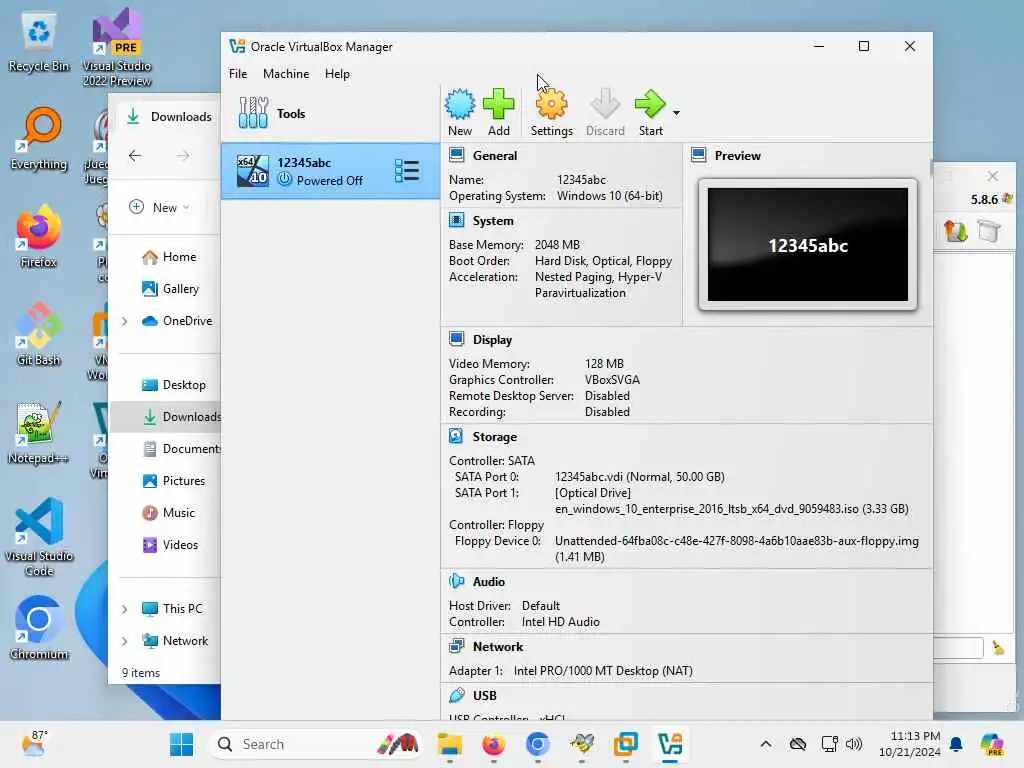The height and width of the screenshot is (768, 1024).
Task: Open the Help menu
Action: (x=337, y=74)
